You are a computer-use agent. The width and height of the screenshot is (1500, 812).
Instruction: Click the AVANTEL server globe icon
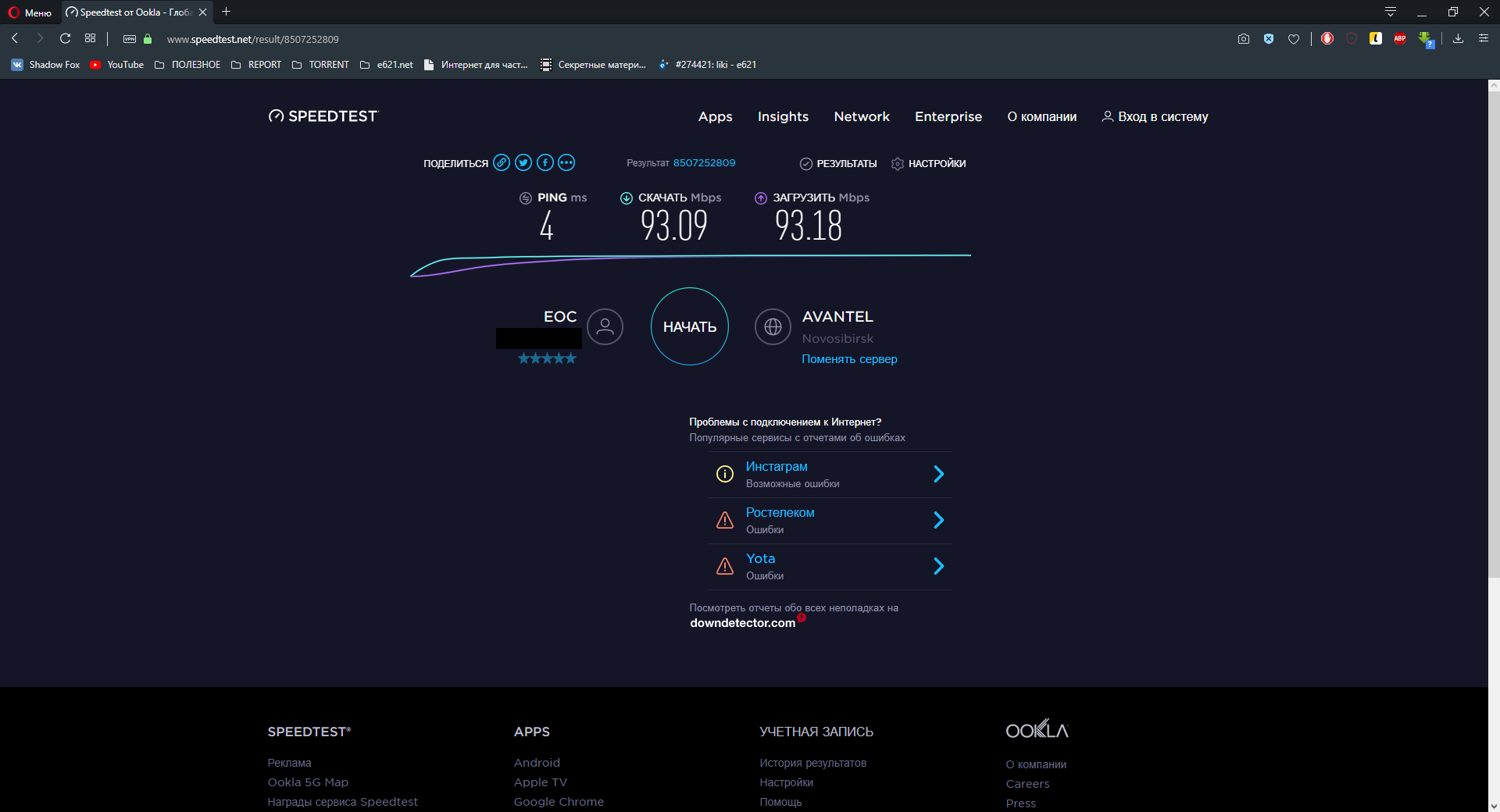click(x=773, y=326)
